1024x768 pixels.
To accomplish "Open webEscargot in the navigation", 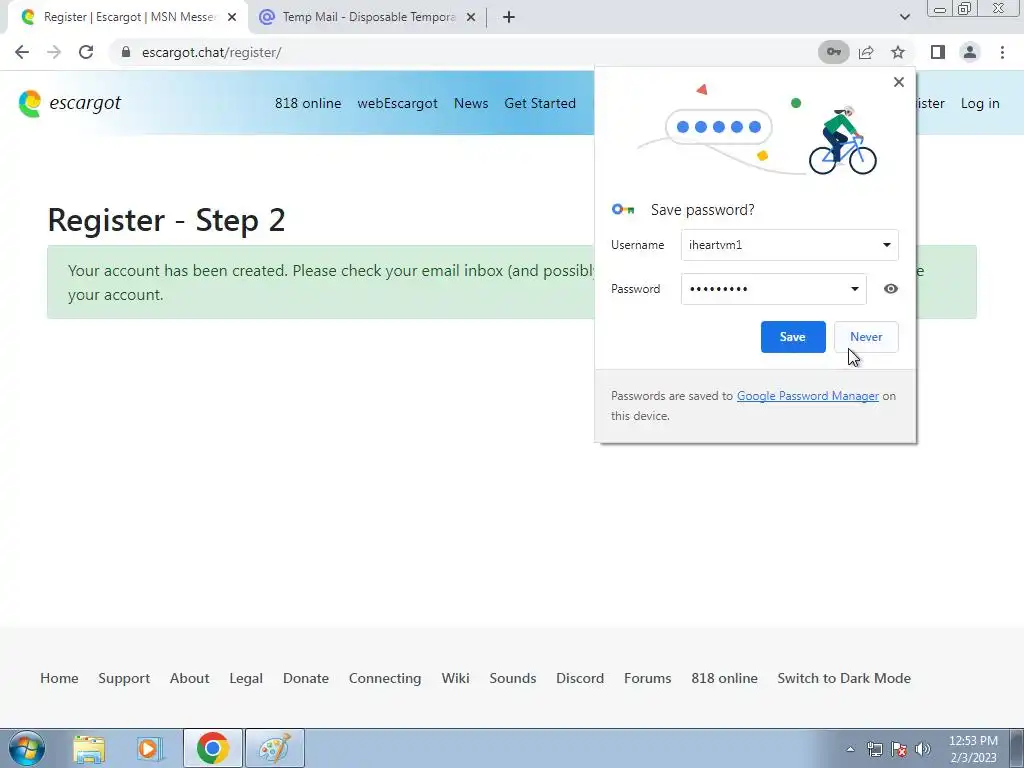I will point(397,103).
